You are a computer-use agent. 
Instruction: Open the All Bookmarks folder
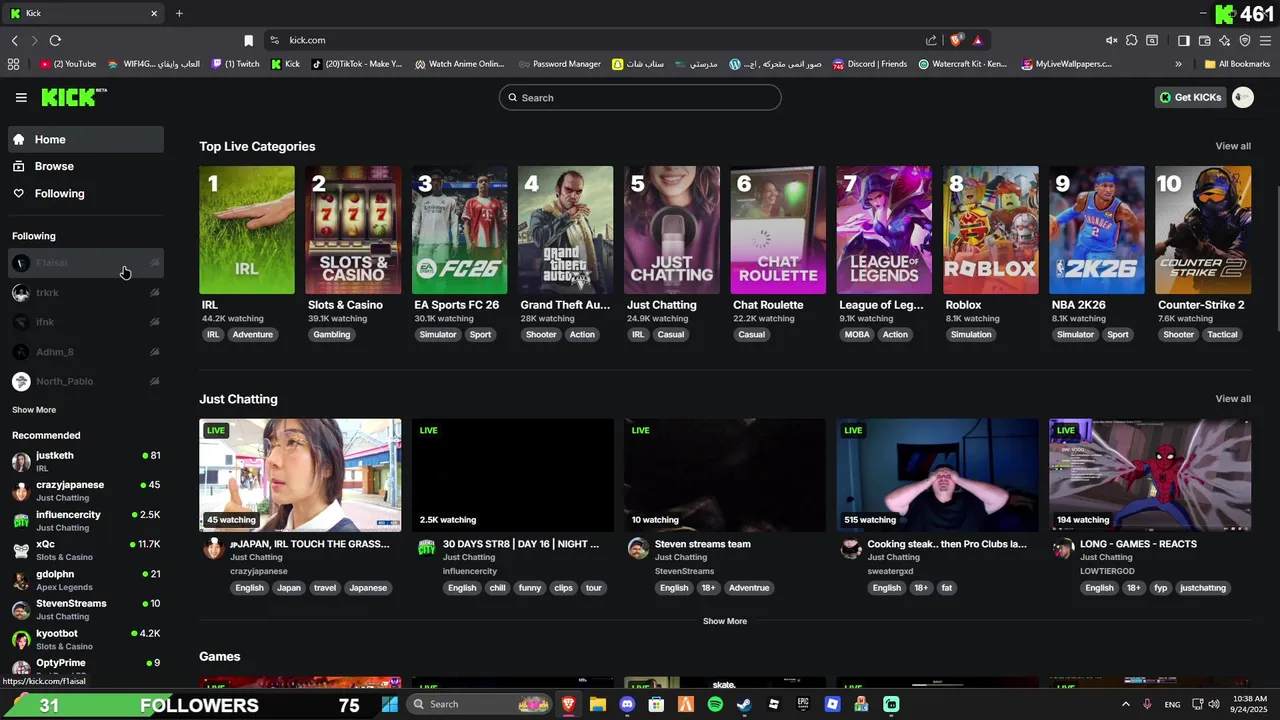(1237, 64)
